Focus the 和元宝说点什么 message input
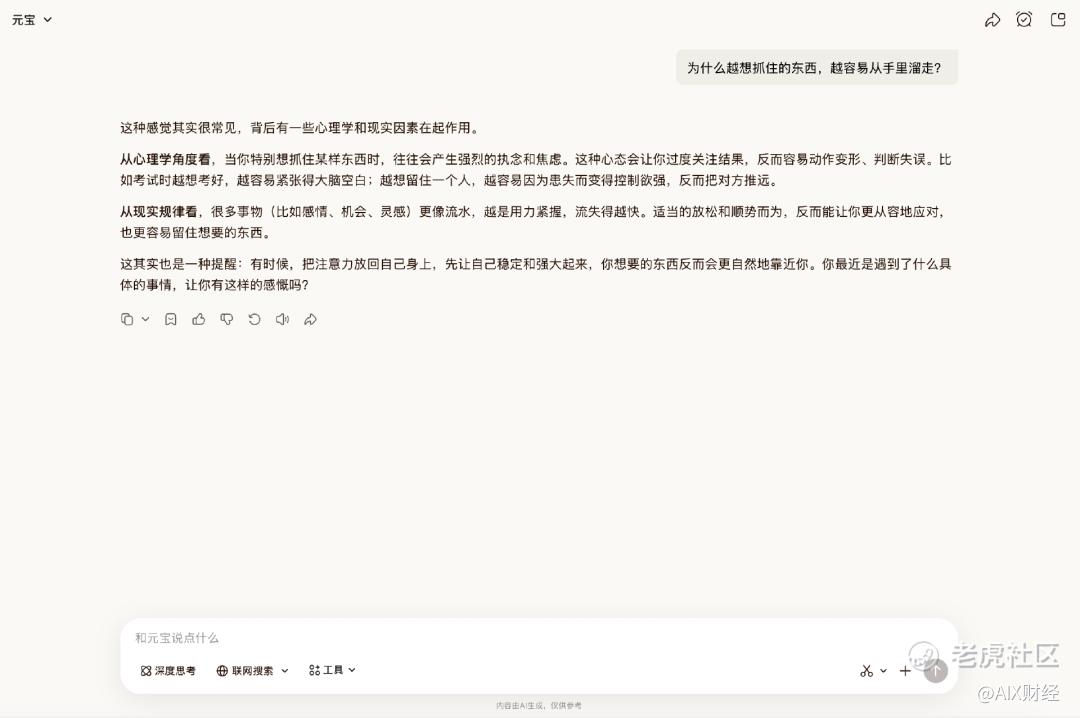 [539, 638]
